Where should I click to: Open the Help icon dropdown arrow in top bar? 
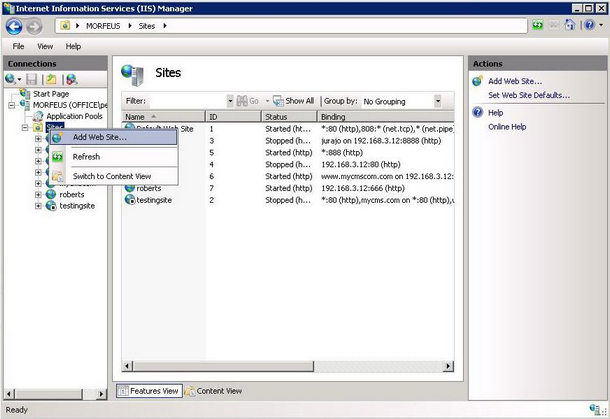pos(601,25)
